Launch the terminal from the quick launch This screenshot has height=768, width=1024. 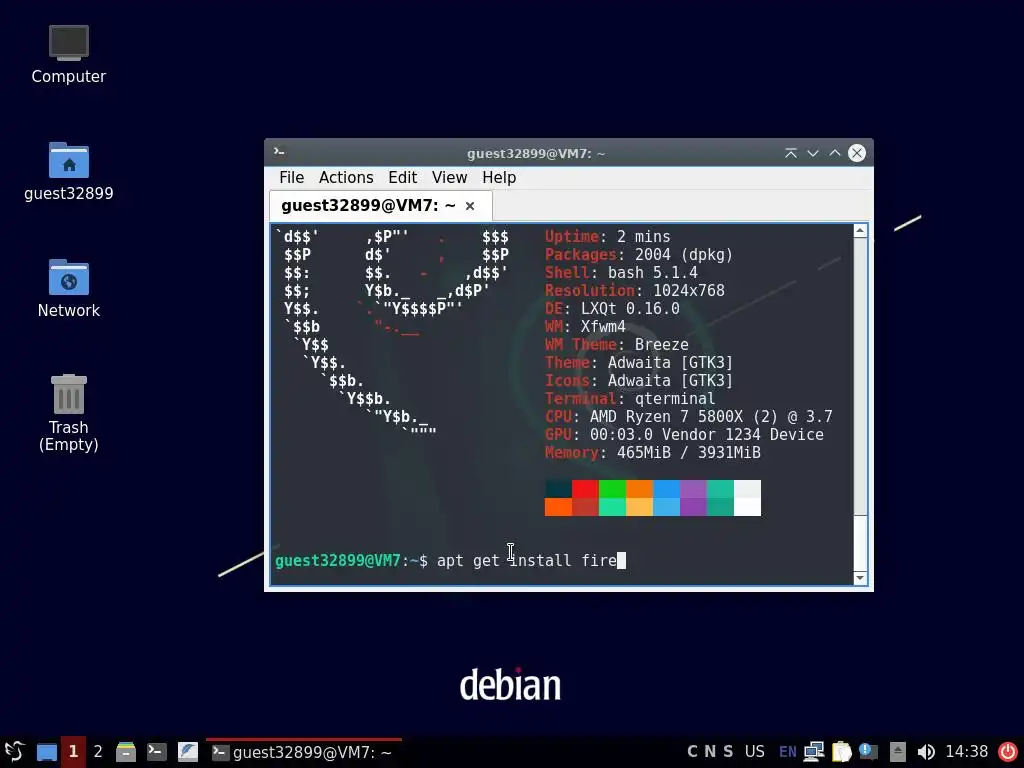tap(157, 752)
